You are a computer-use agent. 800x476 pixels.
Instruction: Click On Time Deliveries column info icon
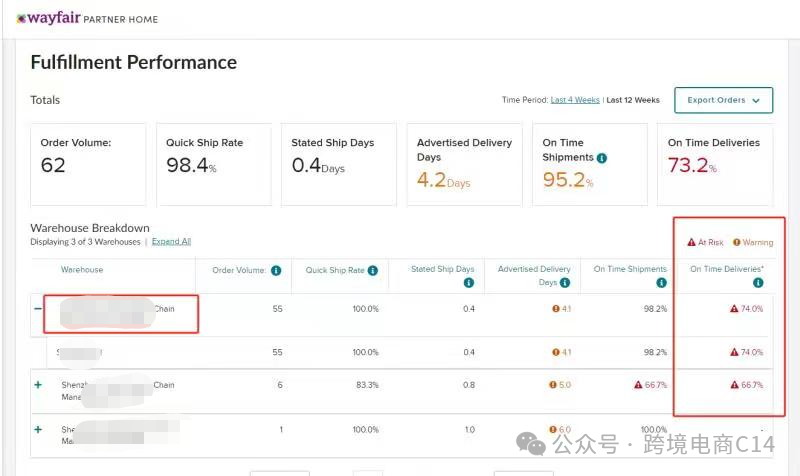758,283
